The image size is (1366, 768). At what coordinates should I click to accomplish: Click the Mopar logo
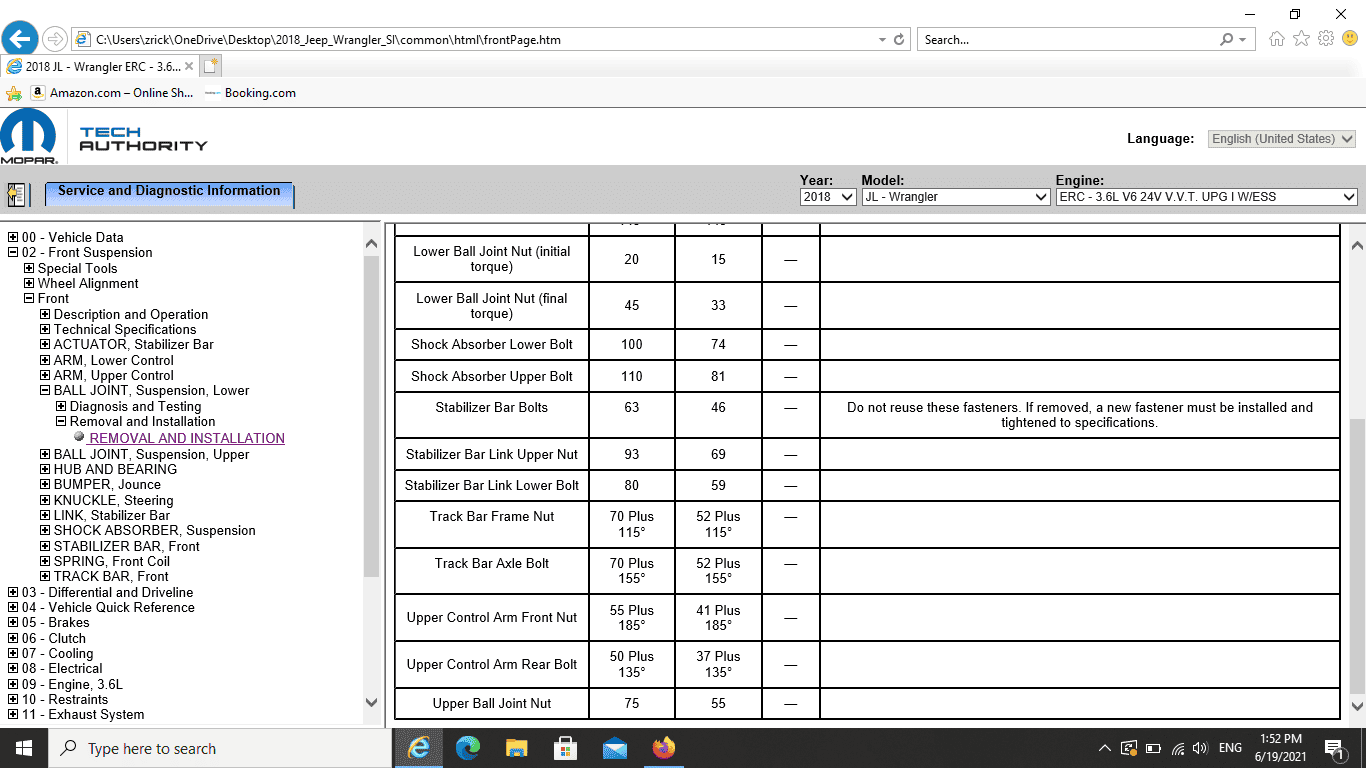pos(29,137)
